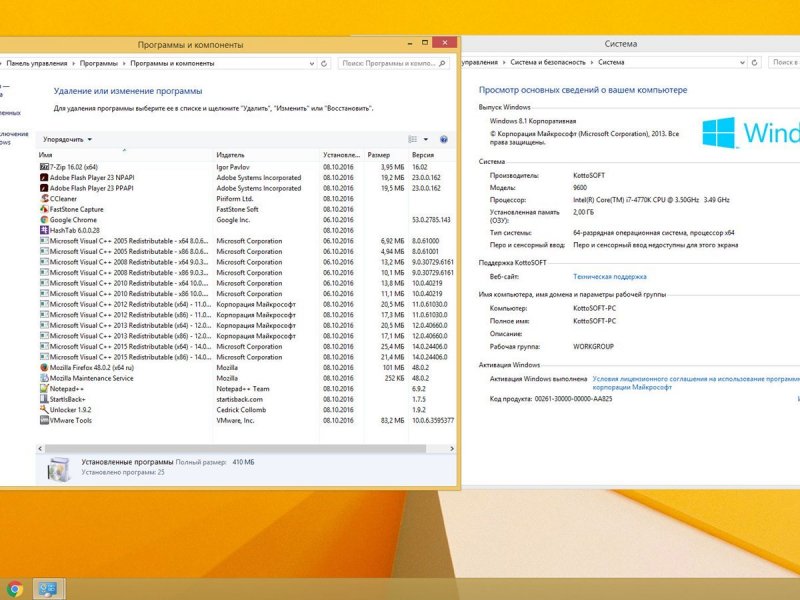The width and height of the screenshot is (800, 600).
Task: Select Visual C++ 2015 (x86) installer icon
Action: coord(44,357)
